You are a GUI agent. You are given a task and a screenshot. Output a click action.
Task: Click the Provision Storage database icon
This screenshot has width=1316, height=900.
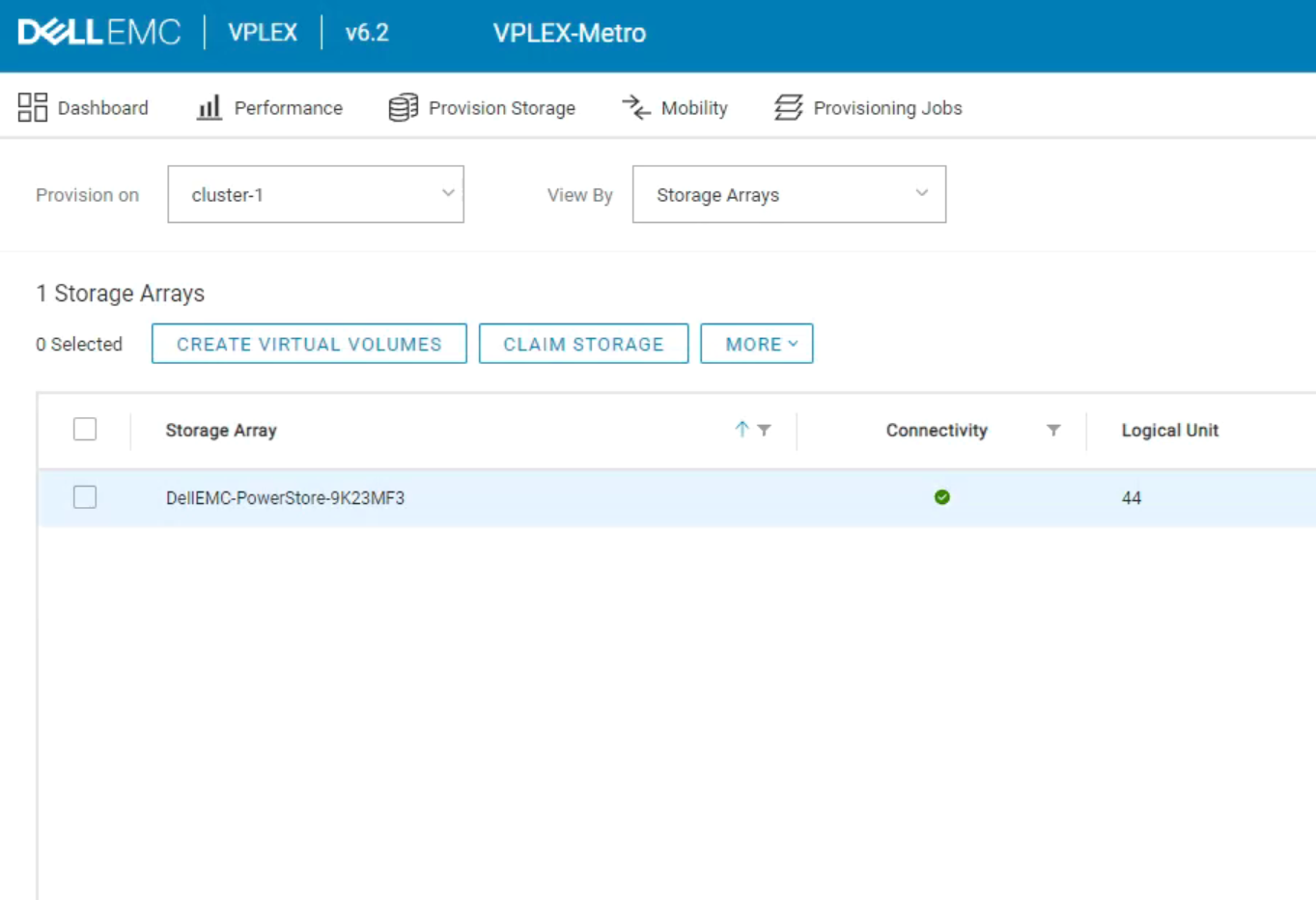click(x=403, y=107)
